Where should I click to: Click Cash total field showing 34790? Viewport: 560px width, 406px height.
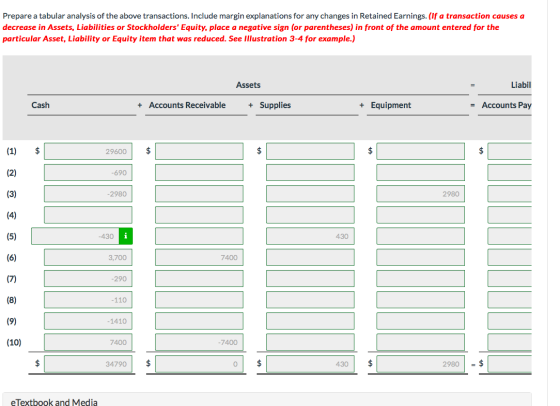pyautogui.click(x=88, y=364)
